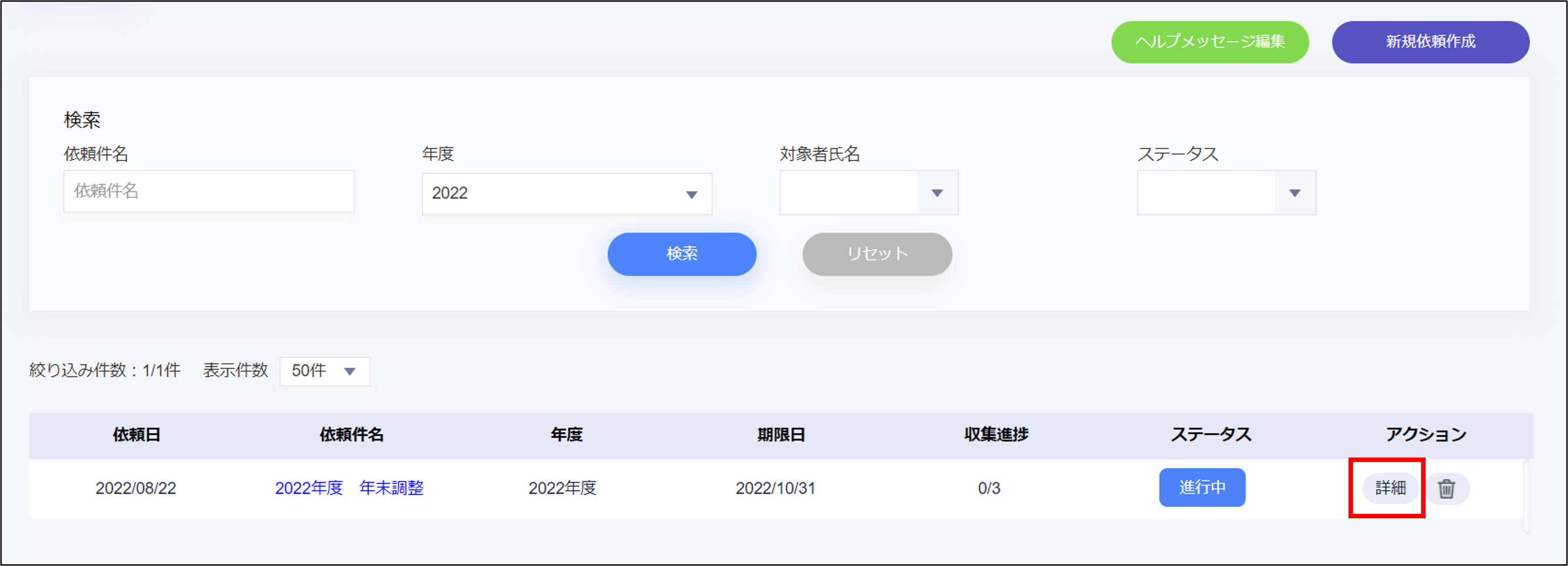Click the 依頼件名 column header
Screen dimensions: 1568x566
(x=351, y=435)
